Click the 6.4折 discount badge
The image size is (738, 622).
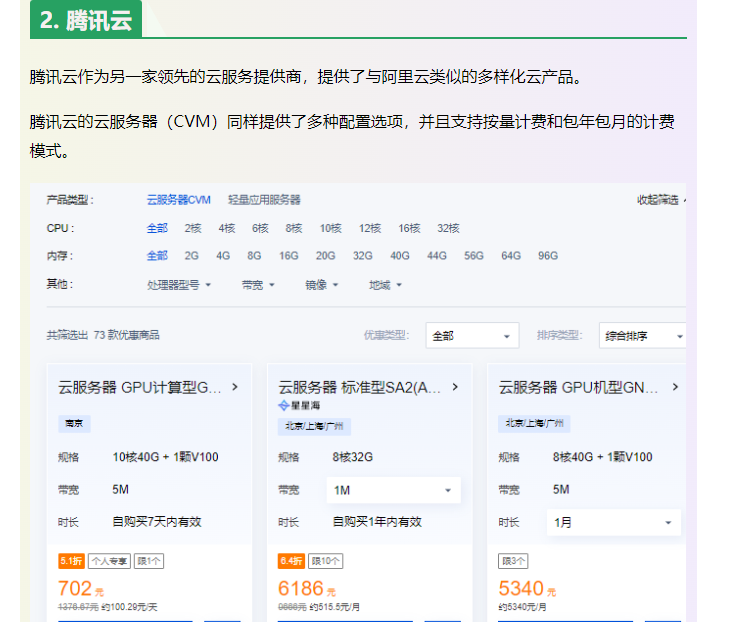pos(291,561)
